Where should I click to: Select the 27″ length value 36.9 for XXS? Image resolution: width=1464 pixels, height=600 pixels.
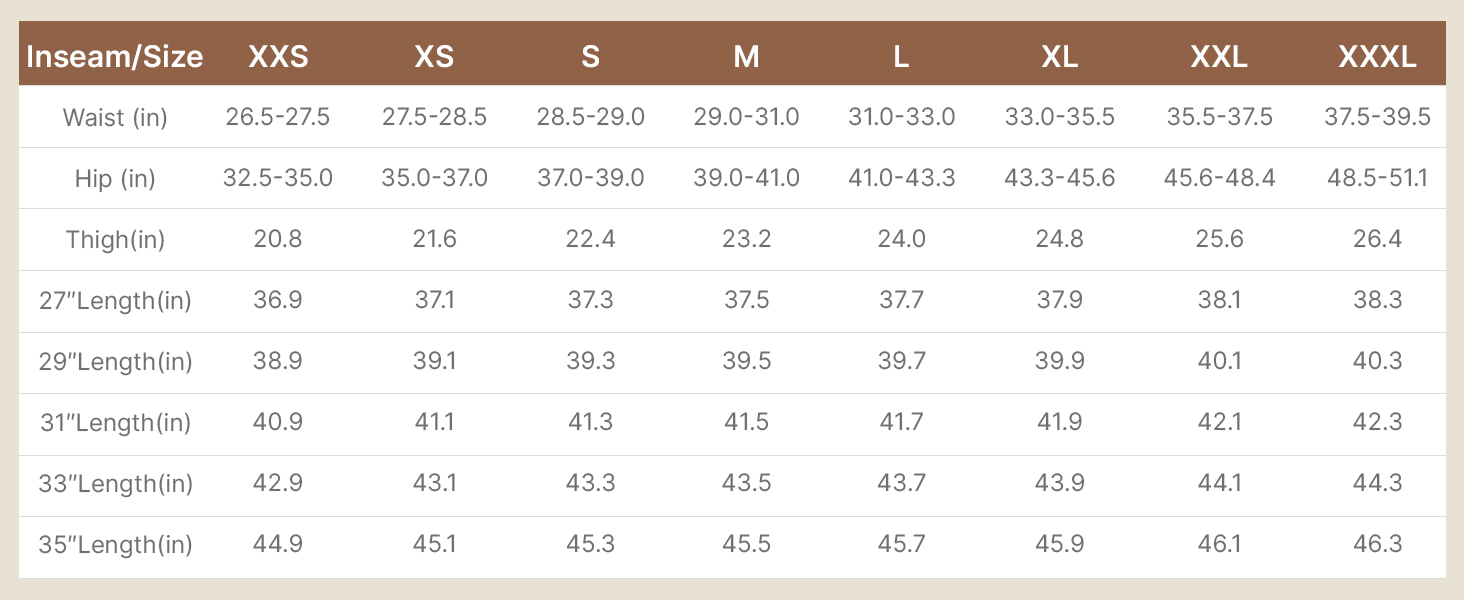click(278, 300)
